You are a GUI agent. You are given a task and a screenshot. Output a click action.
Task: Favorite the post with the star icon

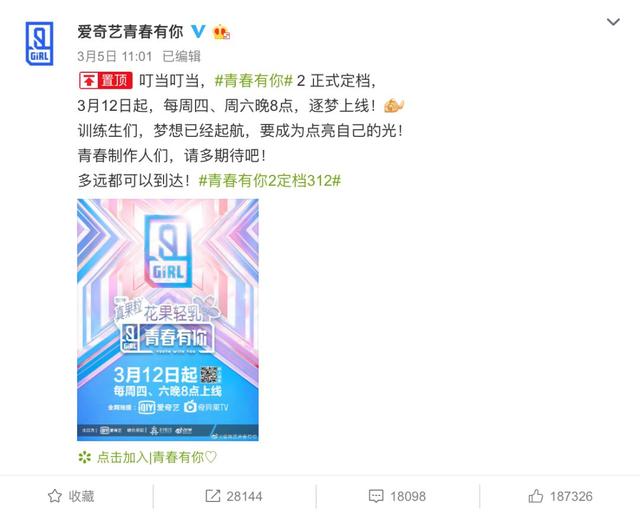pyautogui.click(x=55, y=496)
